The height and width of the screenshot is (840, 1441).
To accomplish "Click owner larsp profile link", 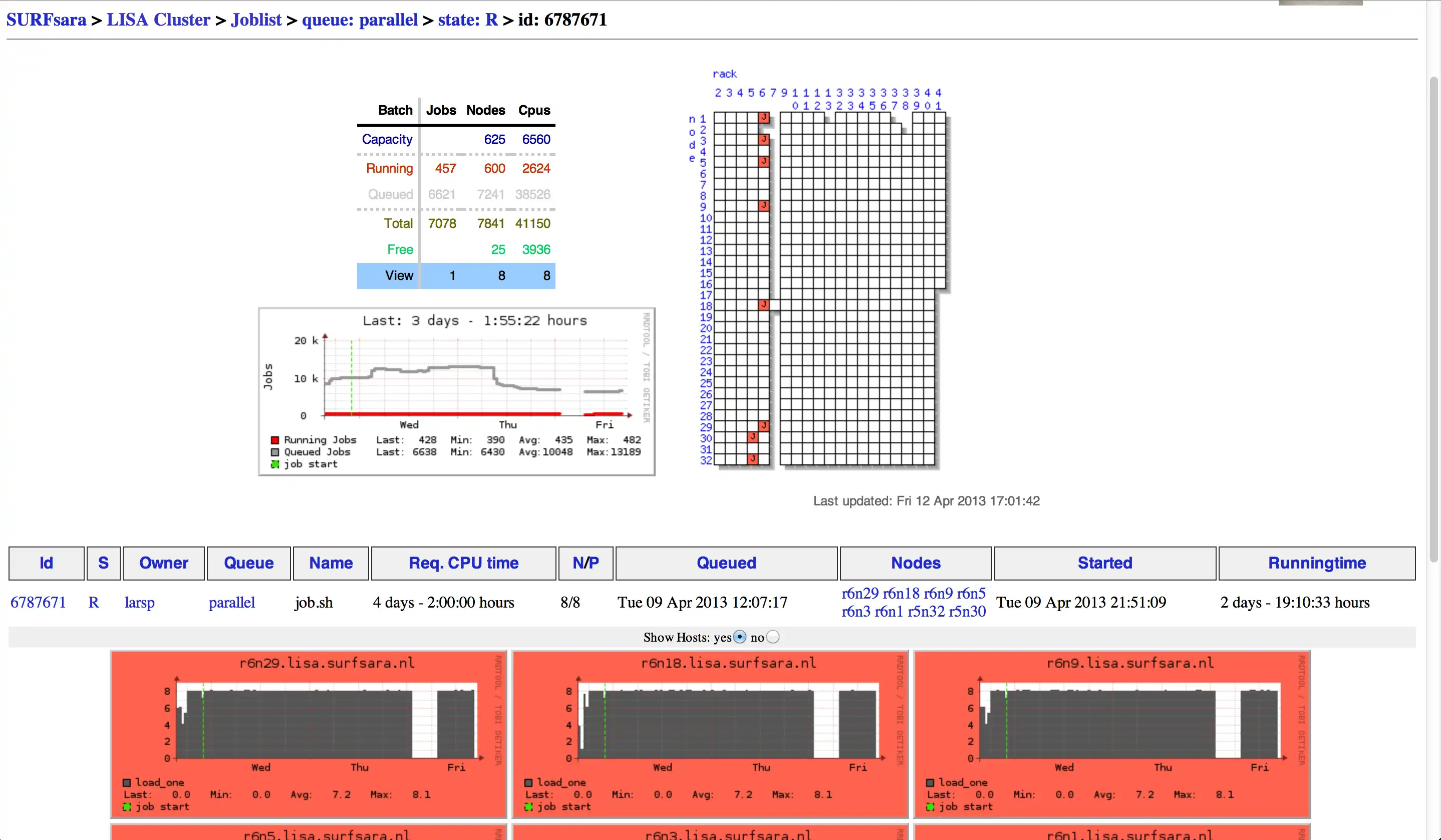I will (139, 602).
